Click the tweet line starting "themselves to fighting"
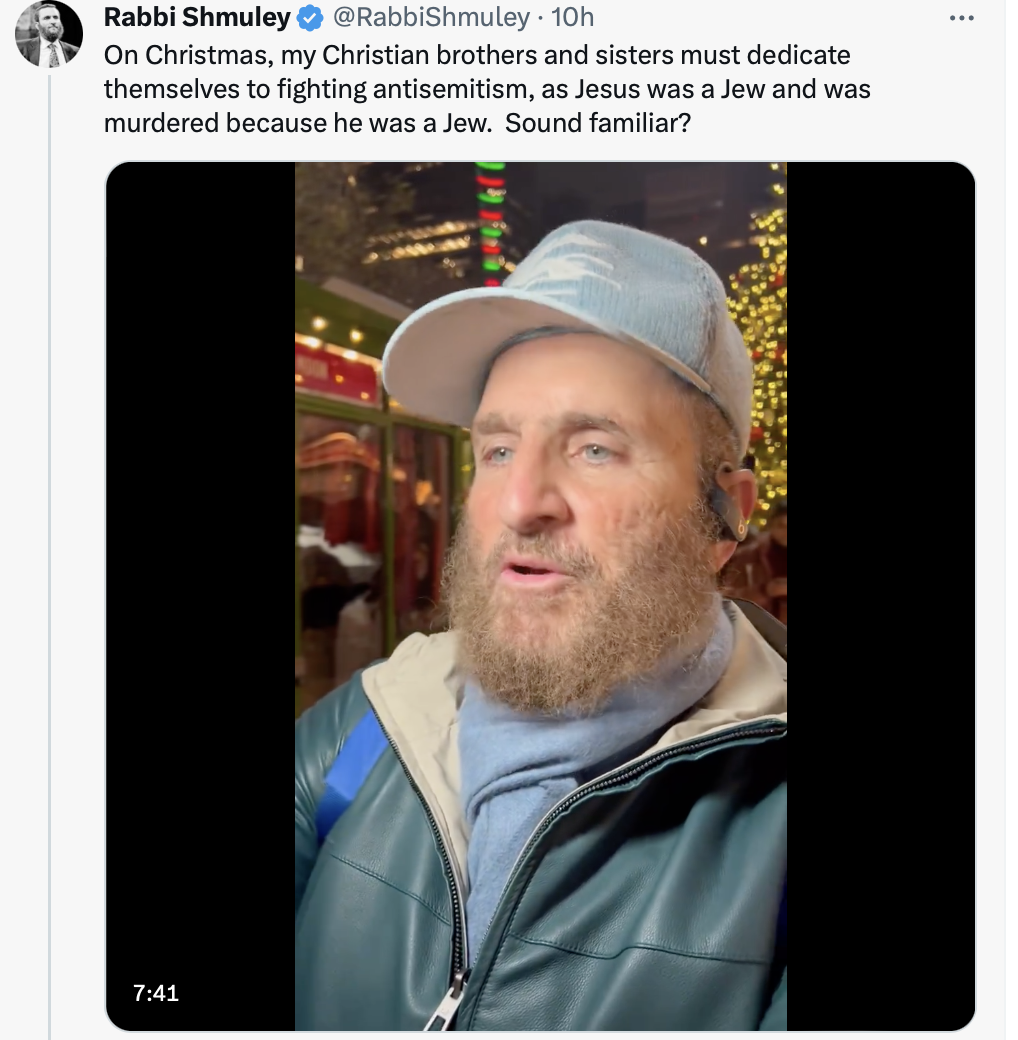Viewport: 1018px width, 1040px height. pyautogui.click(x=487, y=89)
